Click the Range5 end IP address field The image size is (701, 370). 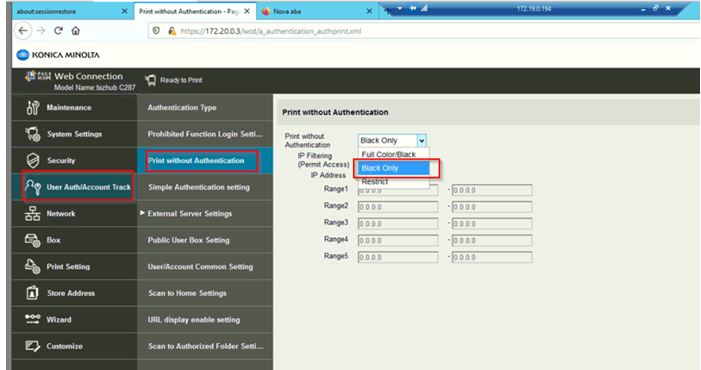click(x=492, y=257)
